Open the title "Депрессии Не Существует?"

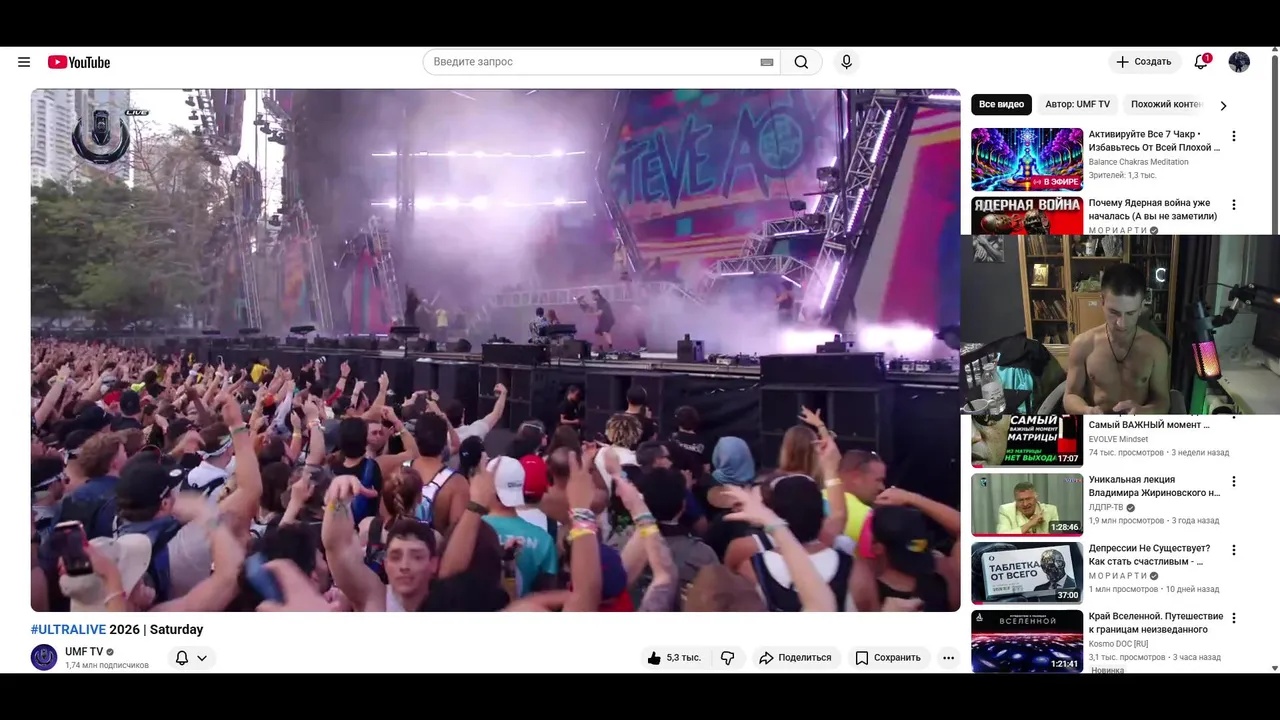coord(1149,555)
